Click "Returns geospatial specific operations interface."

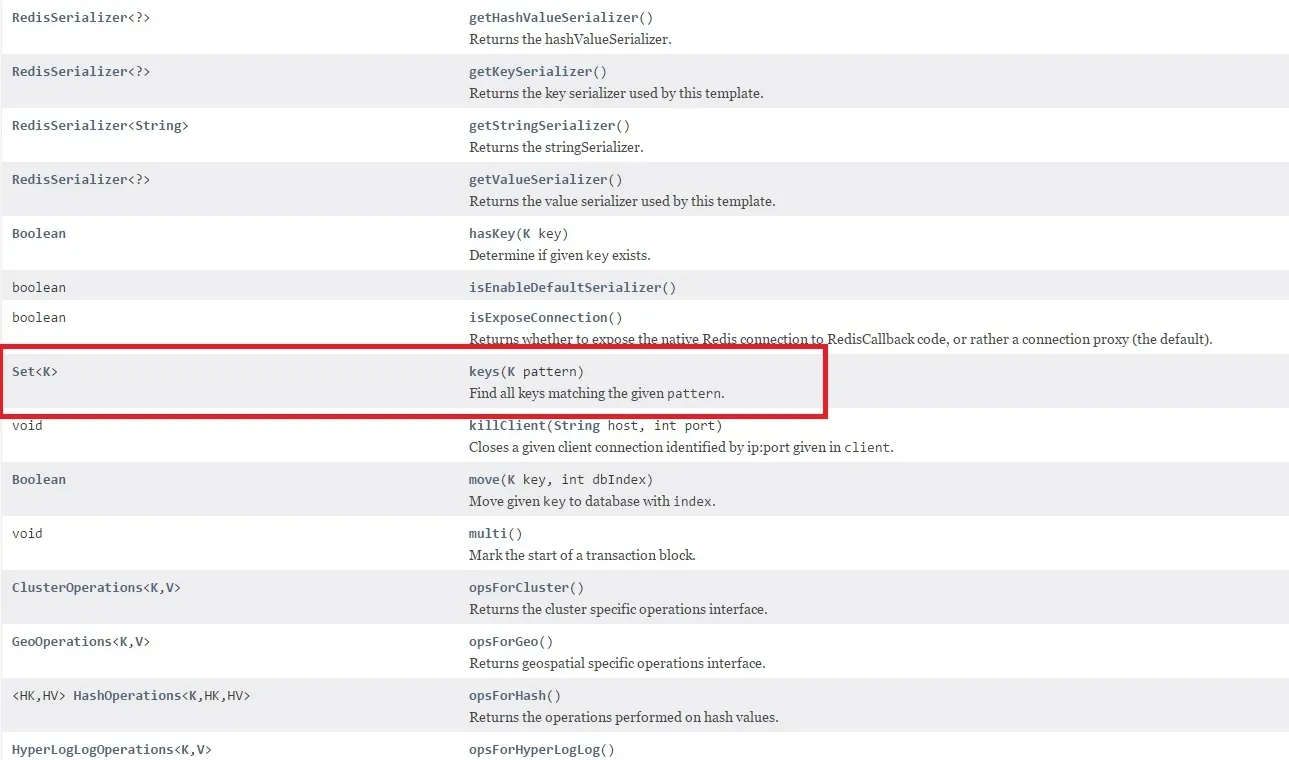pyautogui.click(x=618, y=664)
